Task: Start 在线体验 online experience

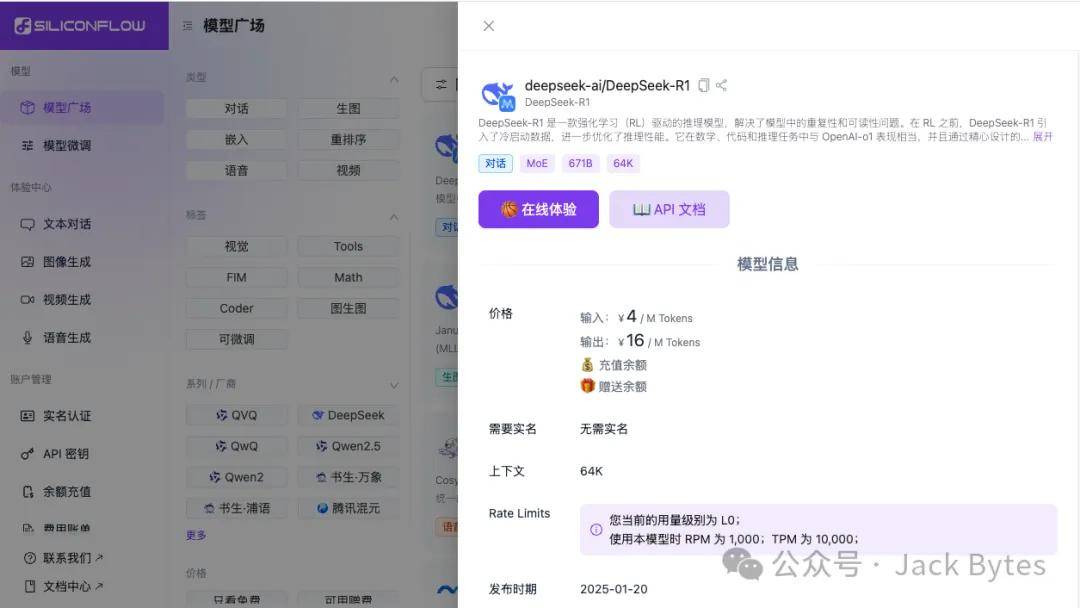Action: [539, 209]
